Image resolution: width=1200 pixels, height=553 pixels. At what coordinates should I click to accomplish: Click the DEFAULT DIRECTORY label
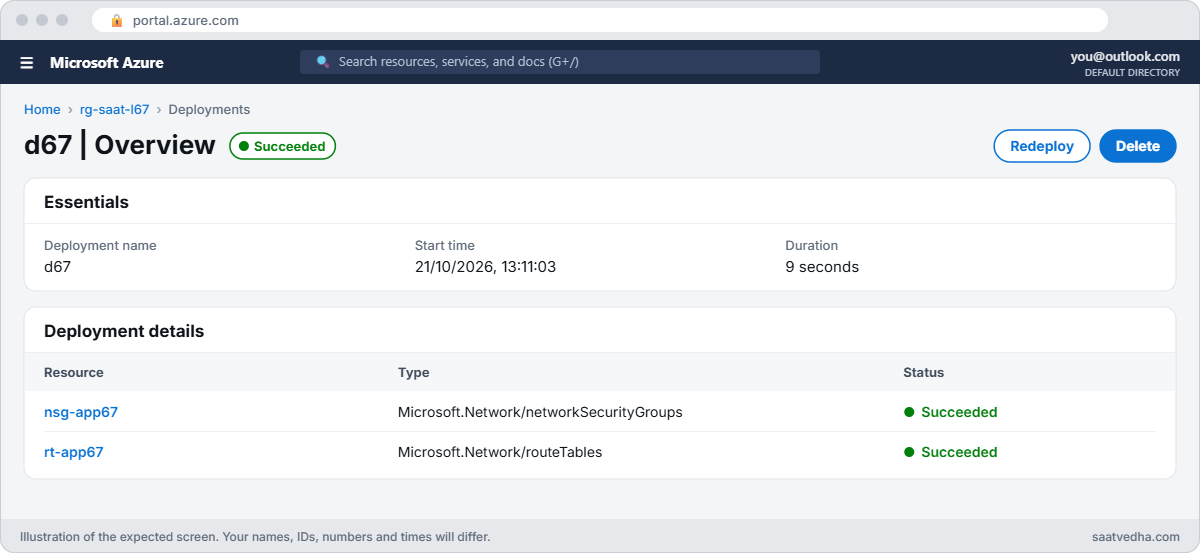click(1132, 73)
